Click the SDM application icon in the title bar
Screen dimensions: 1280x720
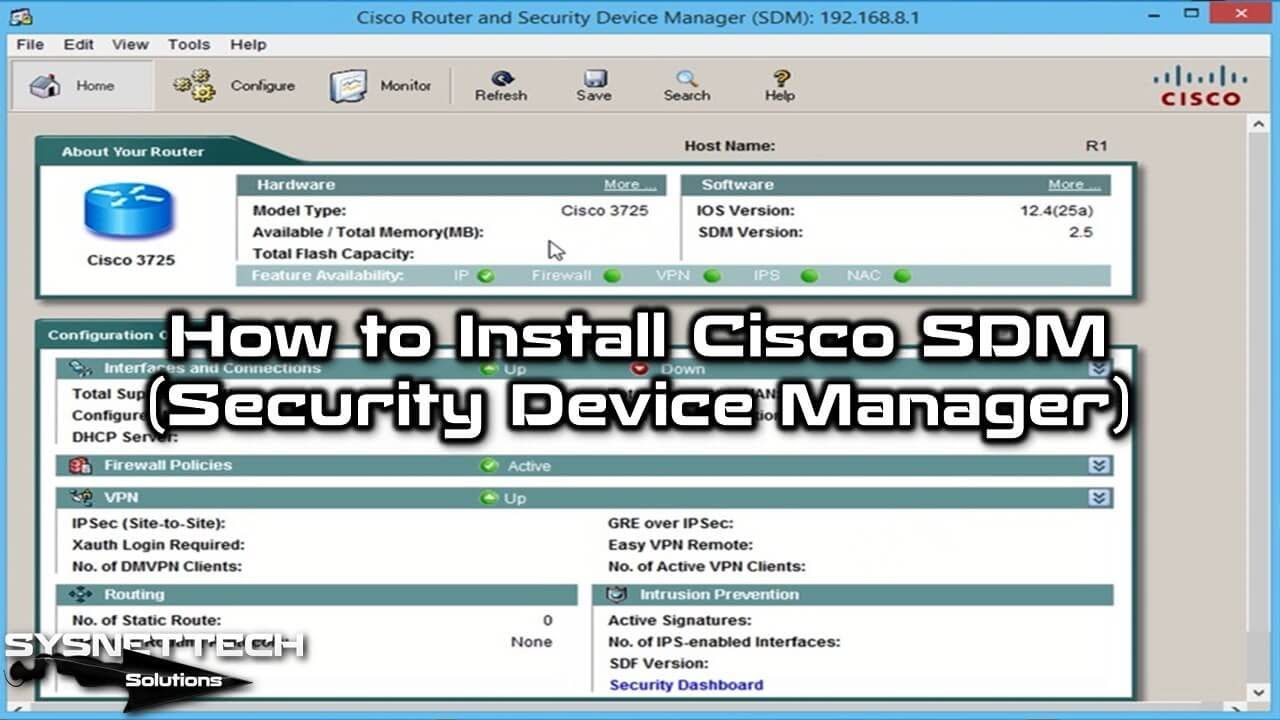20,17
